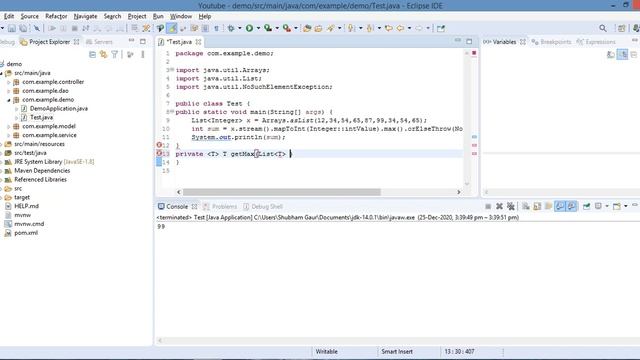Click Collapse All in Project Explorer
Viewport: 640px width, 360px height.
pyautogui.click(x=93, y=54)
